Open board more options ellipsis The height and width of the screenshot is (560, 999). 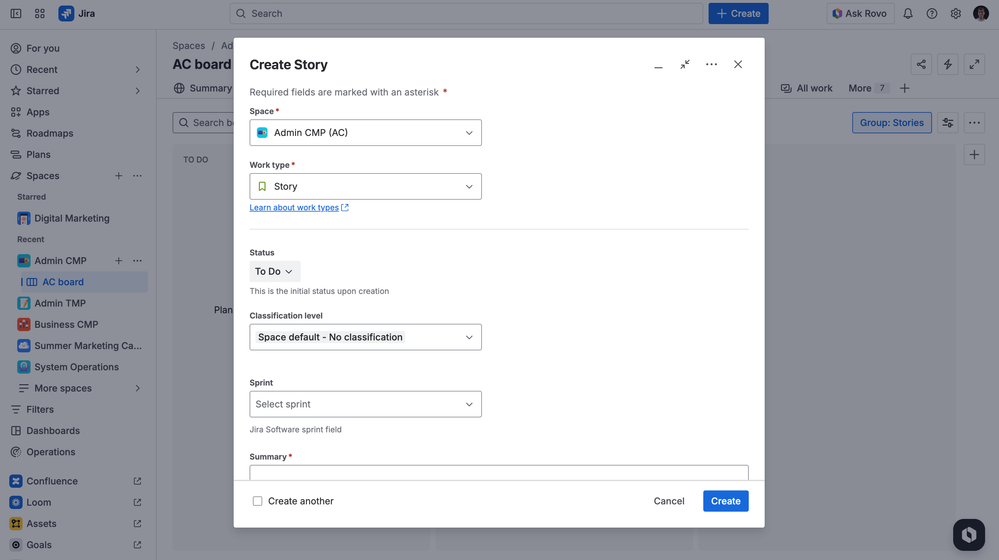click(975, 123)
